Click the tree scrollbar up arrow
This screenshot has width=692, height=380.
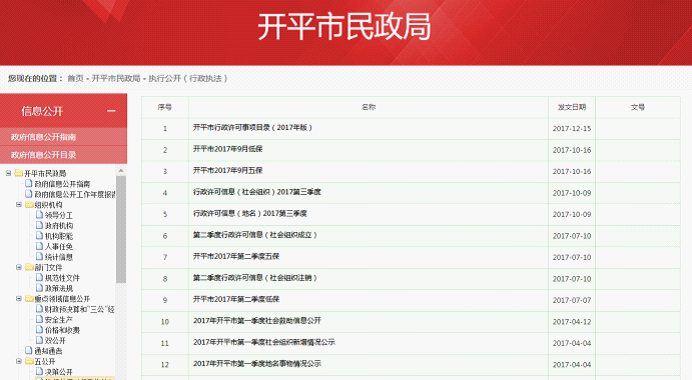pos(121,171)
